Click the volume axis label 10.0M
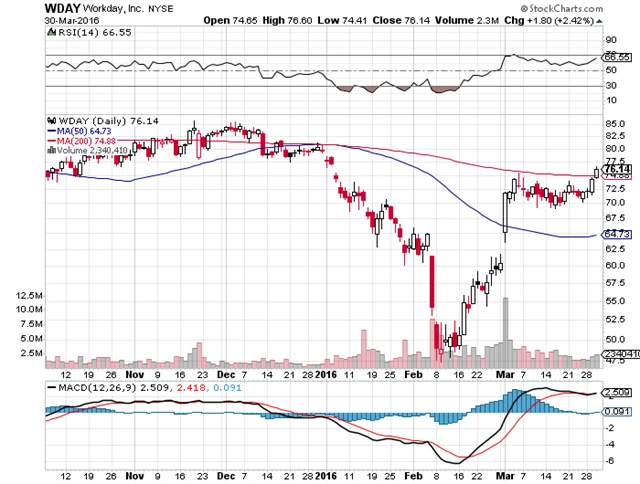This screenshot has height=484, width=640. pos(29,309)
